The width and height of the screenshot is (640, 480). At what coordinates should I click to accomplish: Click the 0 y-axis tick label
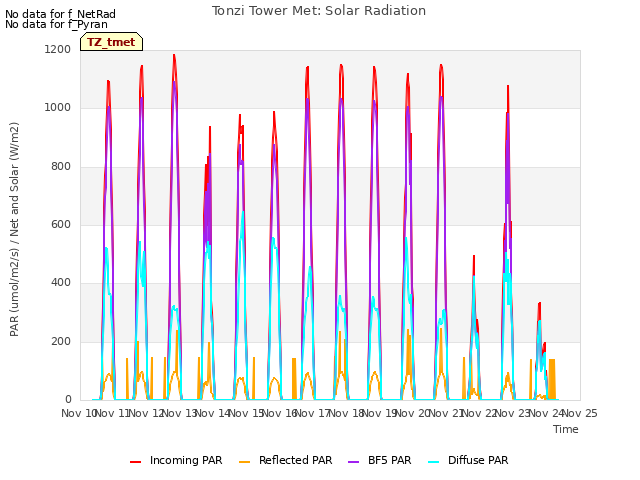click(x=68, y=399)
